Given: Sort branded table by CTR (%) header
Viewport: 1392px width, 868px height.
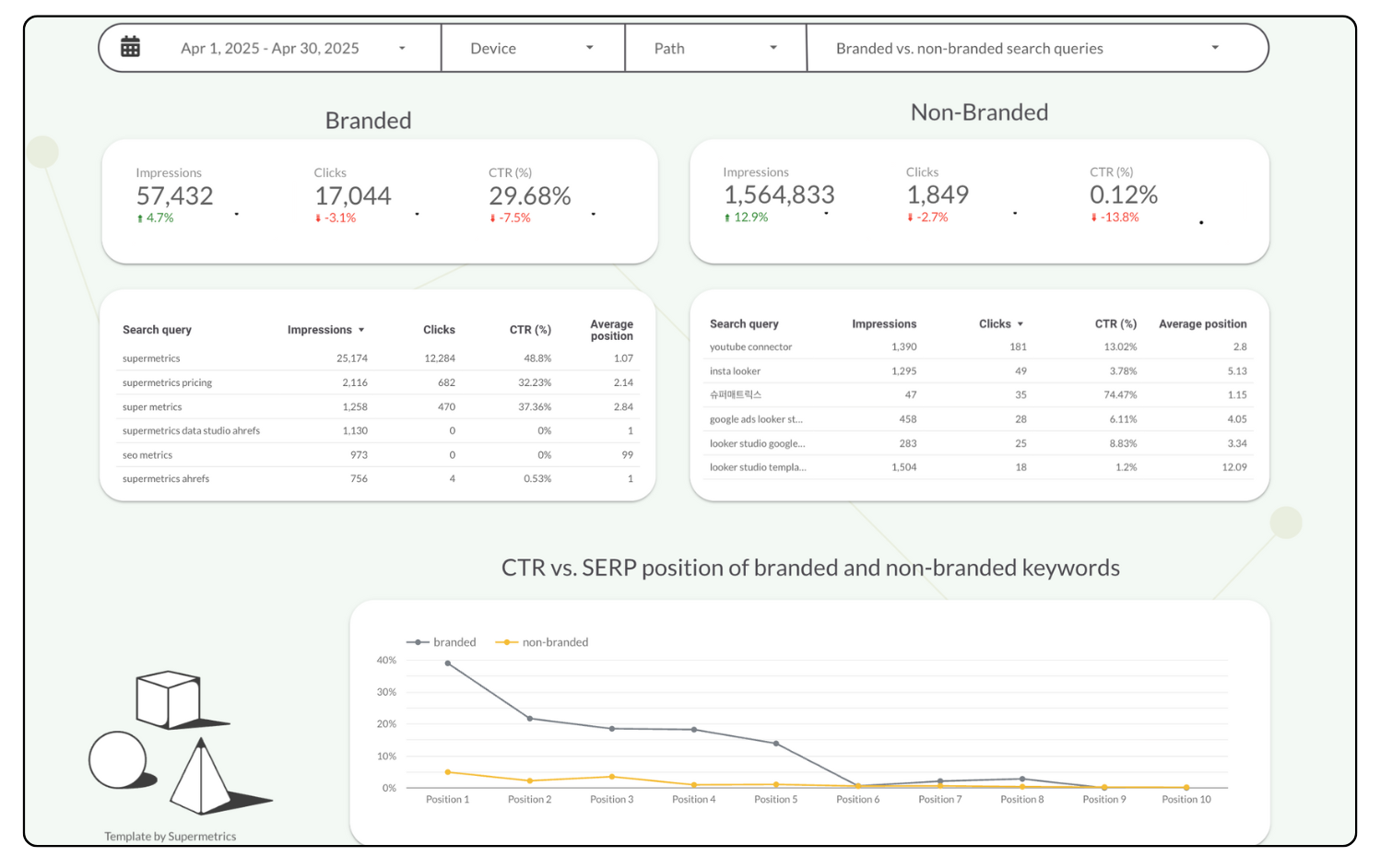Looking at the screenshot, I should pos(530,330).
